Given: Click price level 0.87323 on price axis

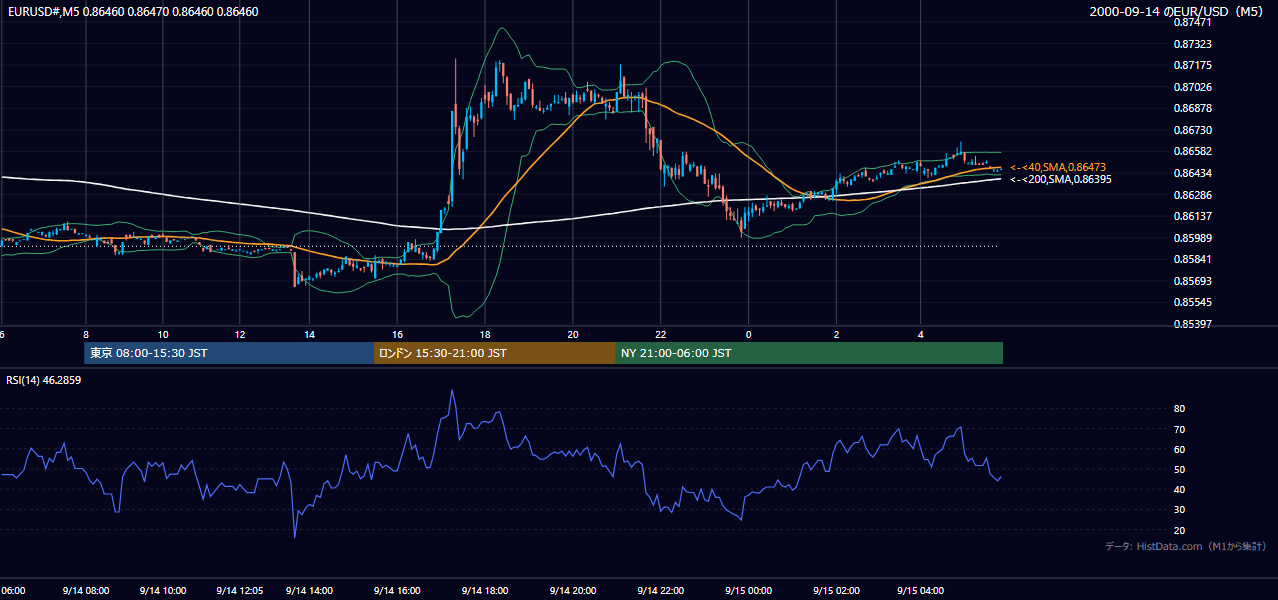Looking at the screenshot, I should point(1193,45).
